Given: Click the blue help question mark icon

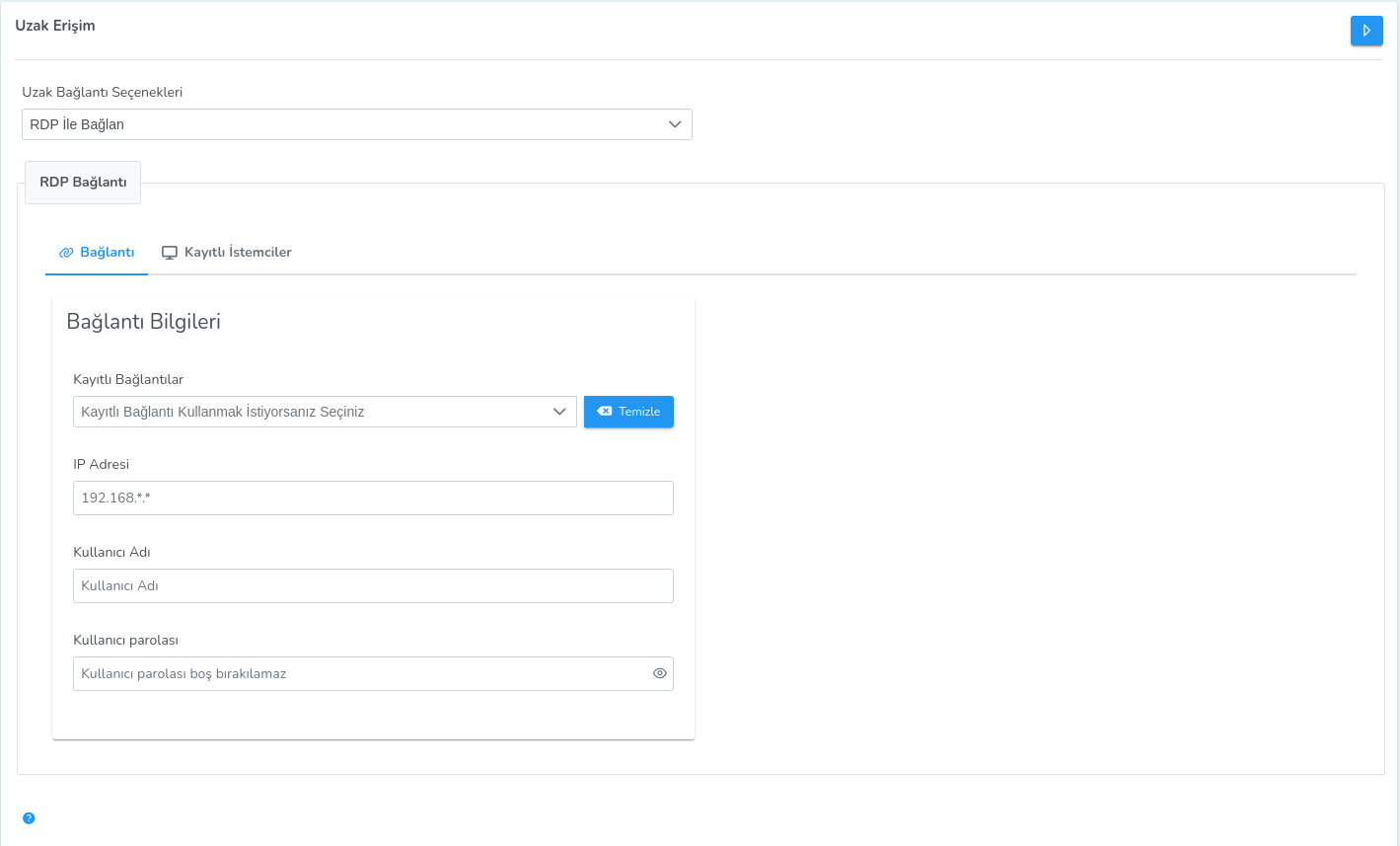Looking at the screenshot, I should 29,818.
